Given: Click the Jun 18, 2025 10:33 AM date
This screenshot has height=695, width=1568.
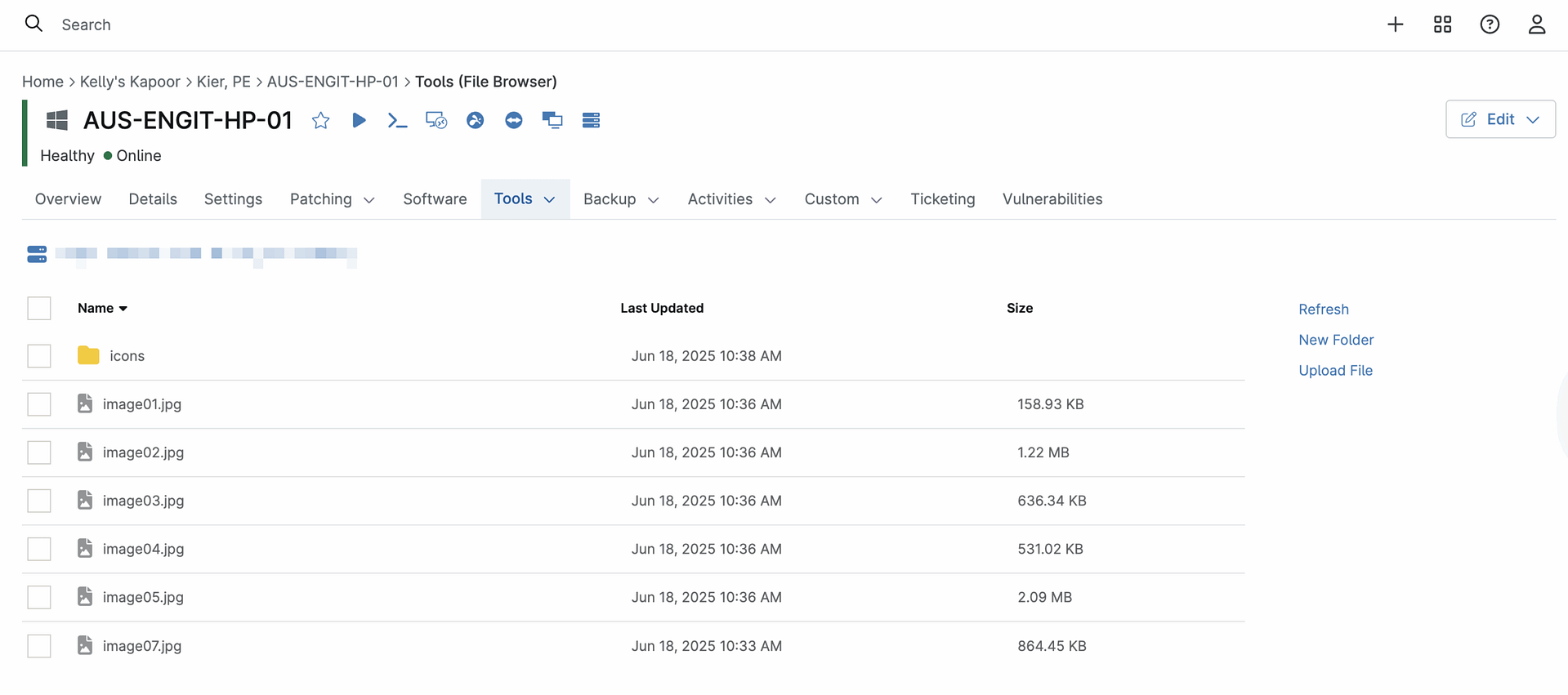Looking at the screenshot, I should (x=707, y=646).
